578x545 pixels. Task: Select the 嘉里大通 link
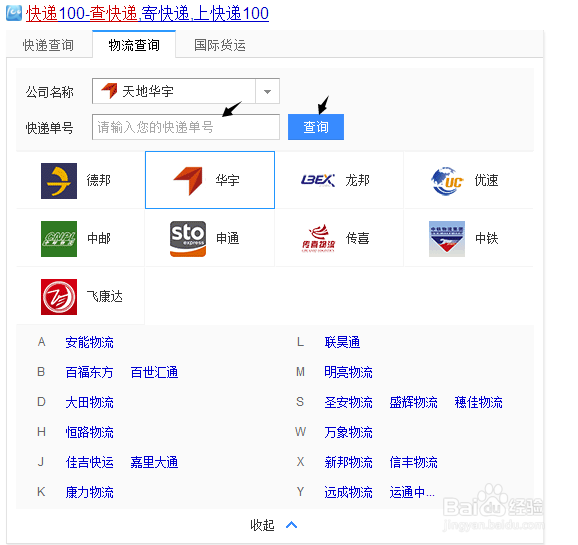[x=154, y=462]
